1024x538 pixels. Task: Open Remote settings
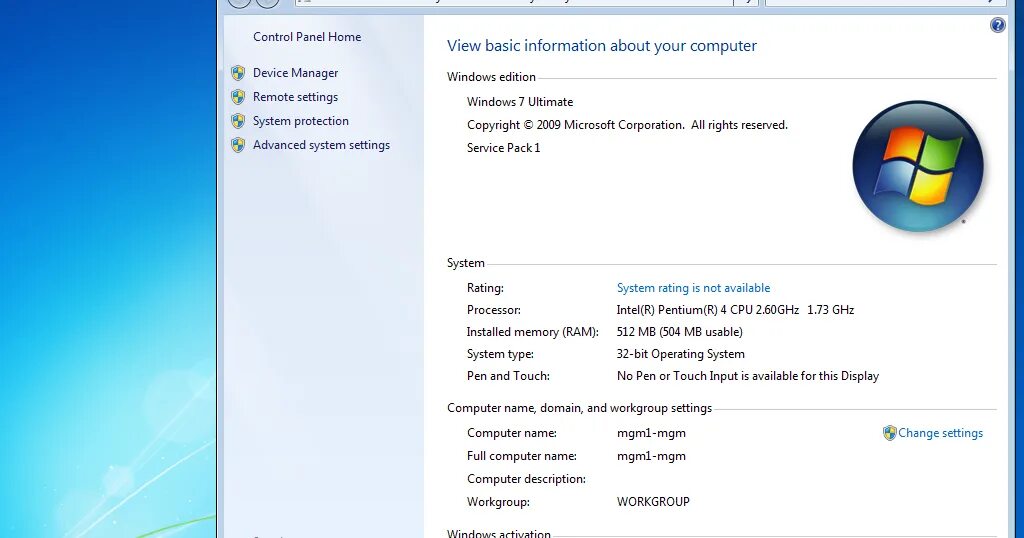[295, 97]
